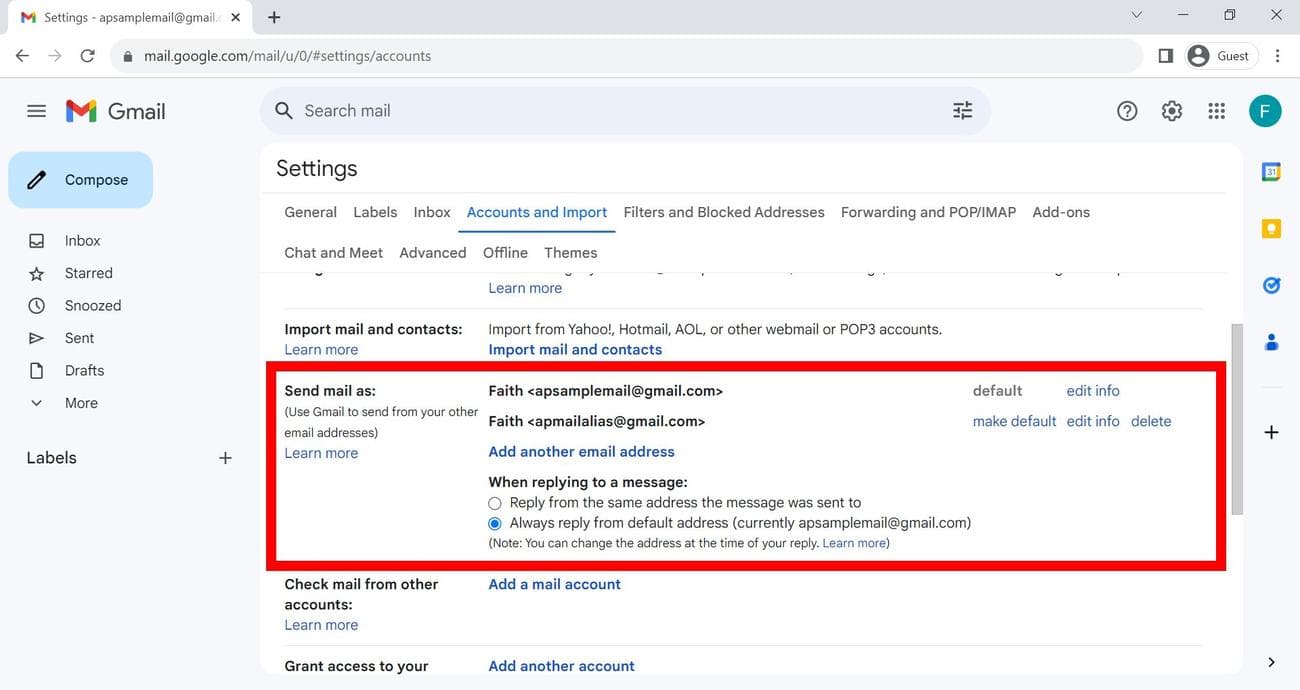Viewport: 1300px width, 690px height.
Task: Click the Settings gear icon
Action: point(1172,111)
